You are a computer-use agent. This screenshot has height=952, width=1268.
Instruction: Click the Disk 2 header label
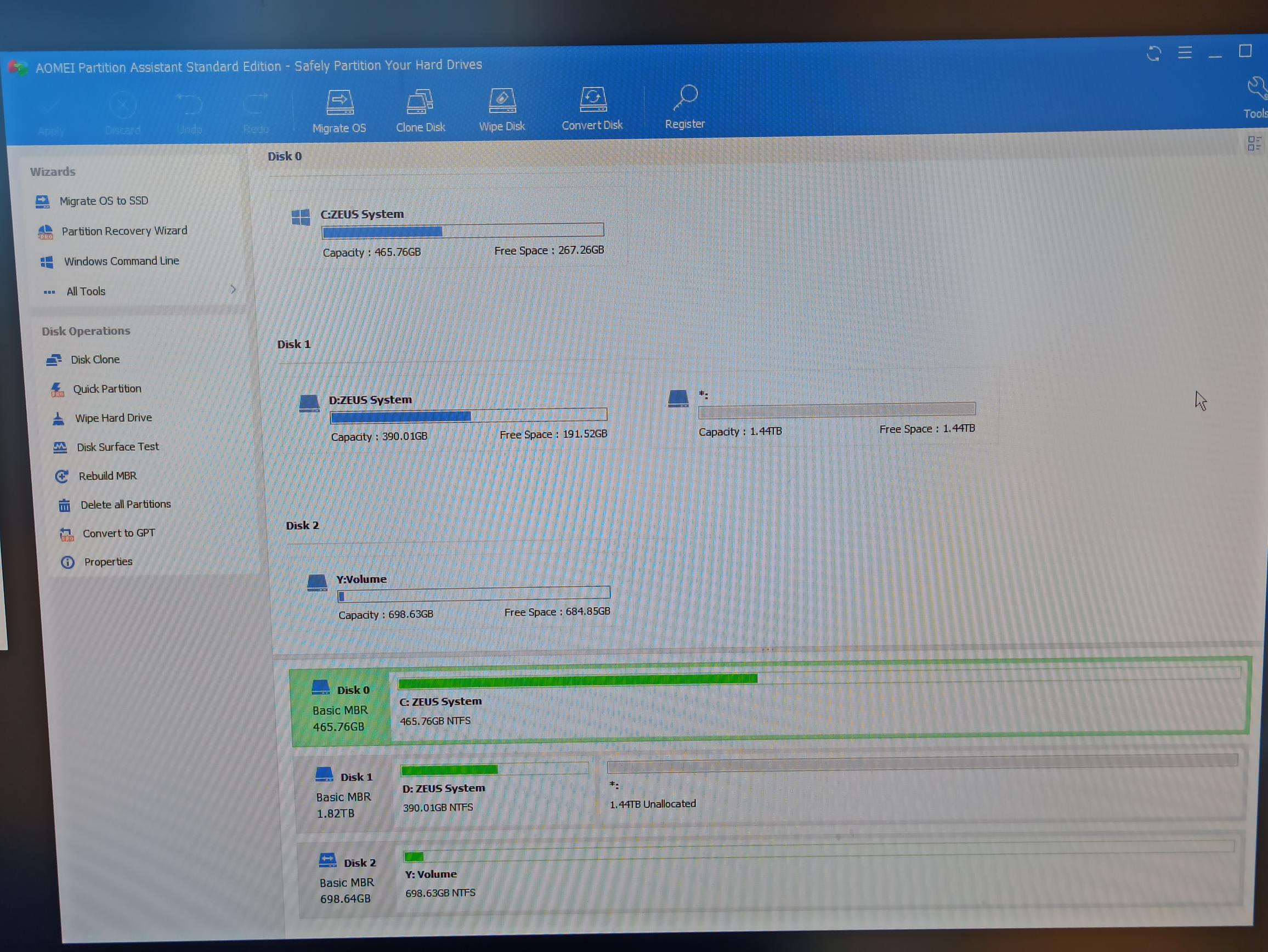[x=303, y=525]
